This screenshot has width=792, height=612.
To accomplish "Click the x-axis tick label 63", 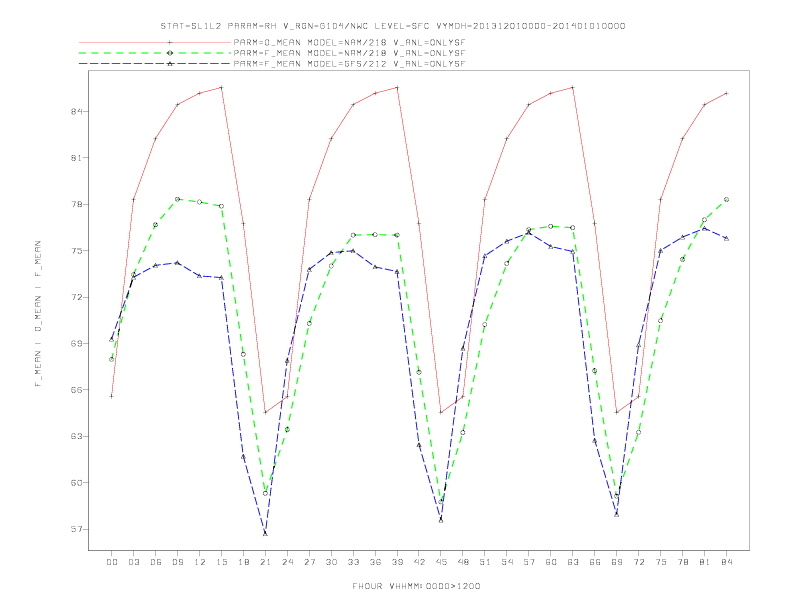I will point(573,562).
